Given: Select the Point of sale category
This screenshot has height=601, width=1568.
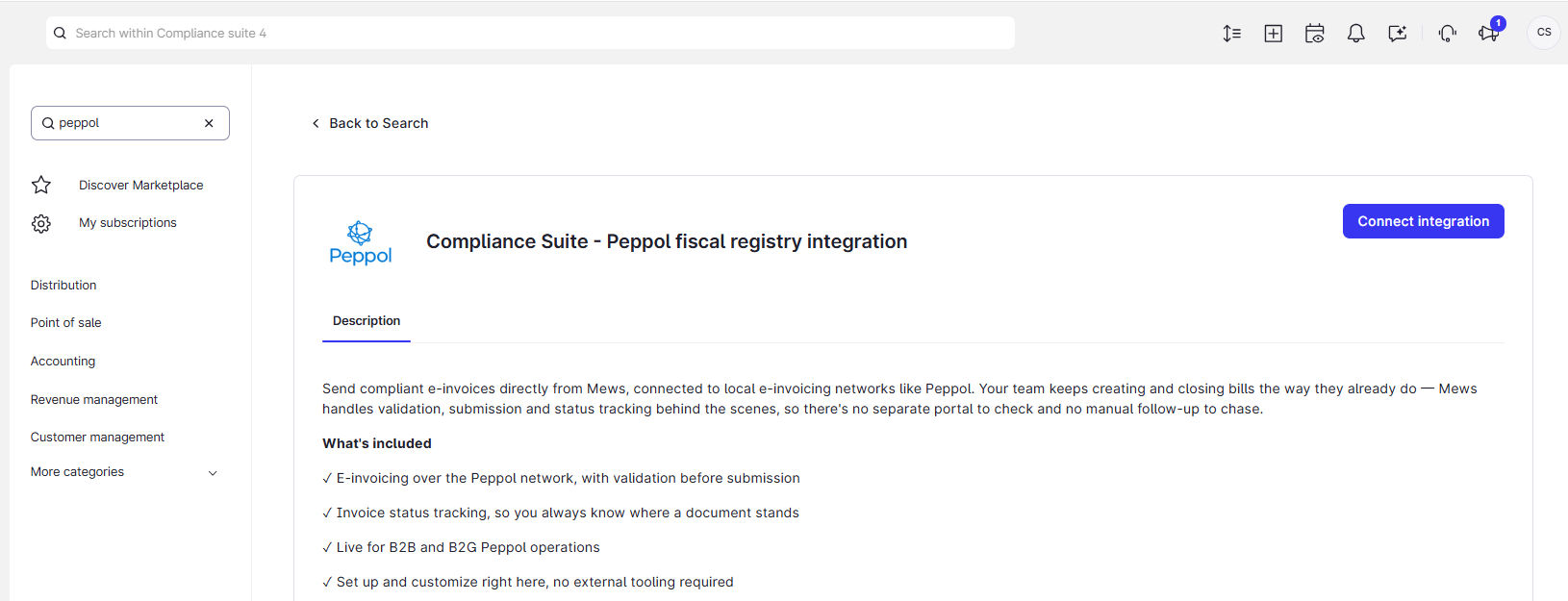Looking at the screenshot, I should pyautogui.click(x=65, y=322).
